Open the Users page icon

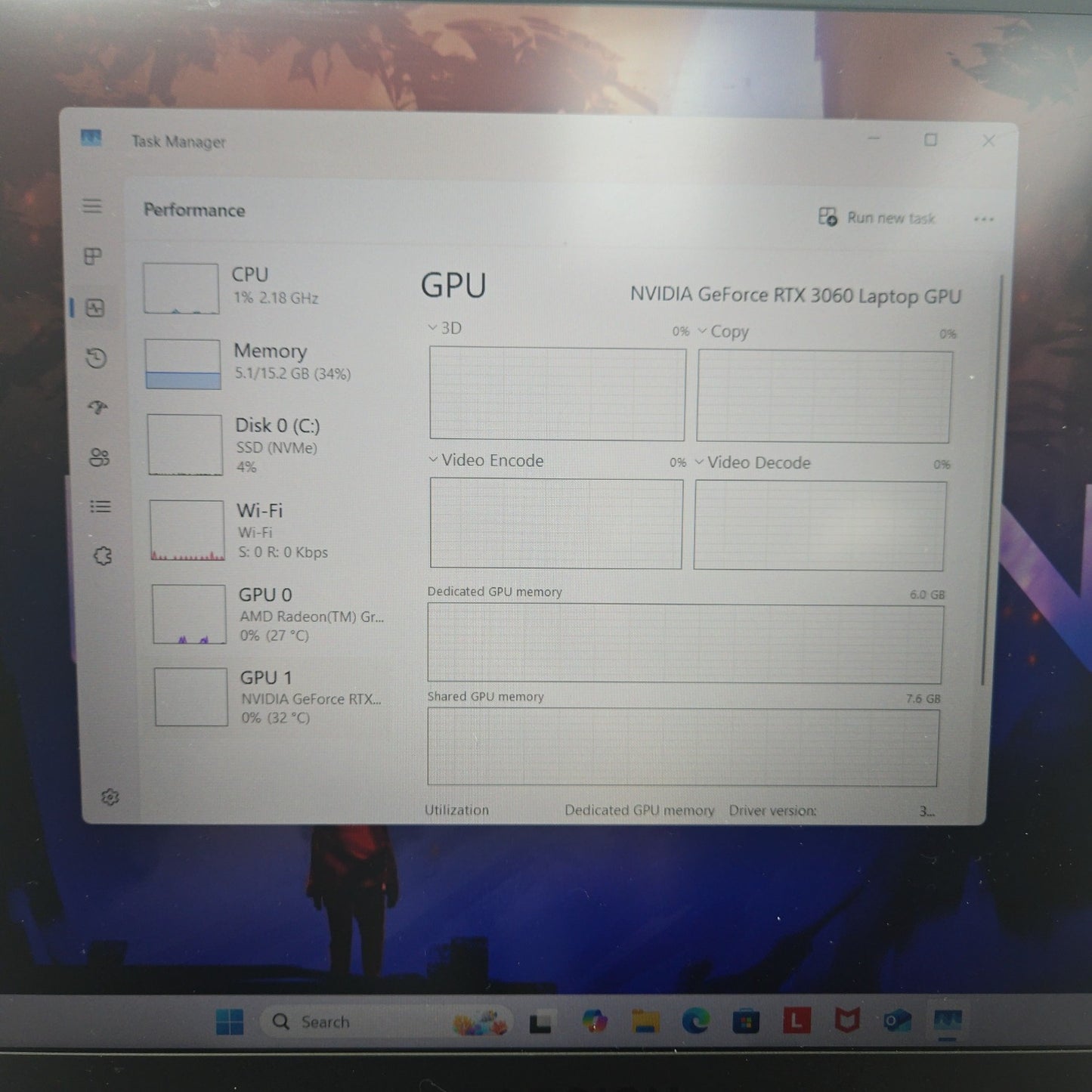click(x=100, y=457)
